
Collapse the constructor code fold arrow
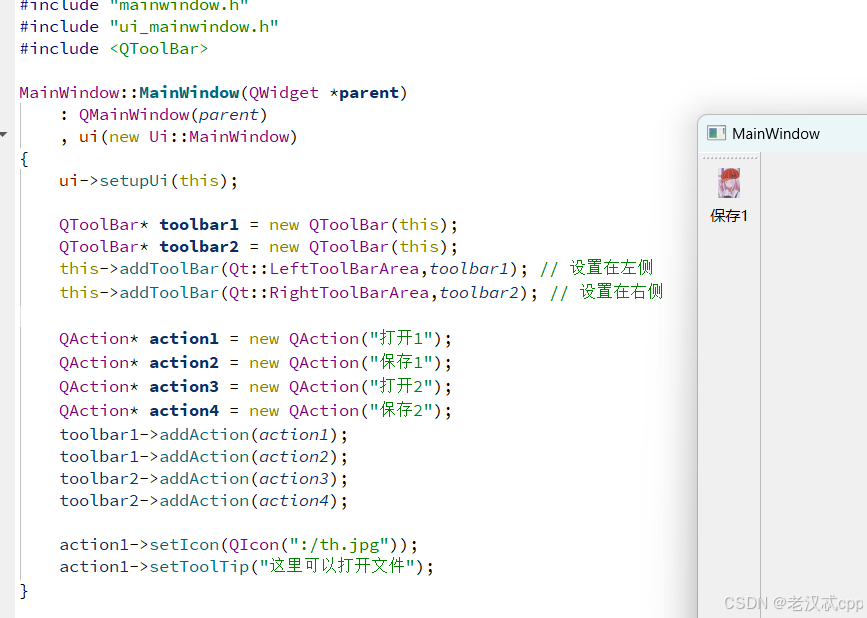point(4,134)
